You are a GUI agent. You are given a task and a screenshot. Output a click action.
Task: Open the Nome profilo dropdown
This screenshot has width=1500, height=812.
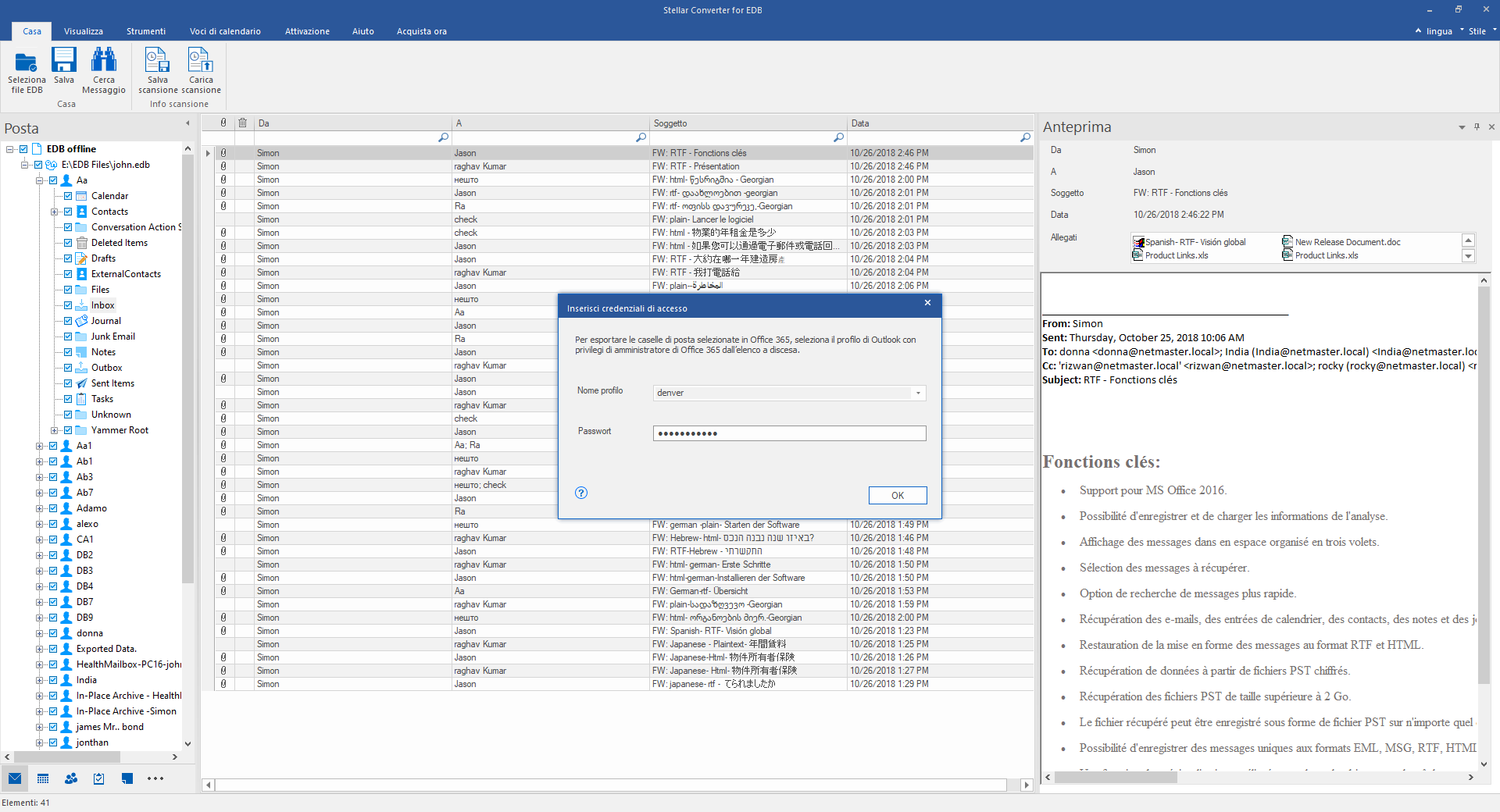pyautogui.click(x=918, y=393)
